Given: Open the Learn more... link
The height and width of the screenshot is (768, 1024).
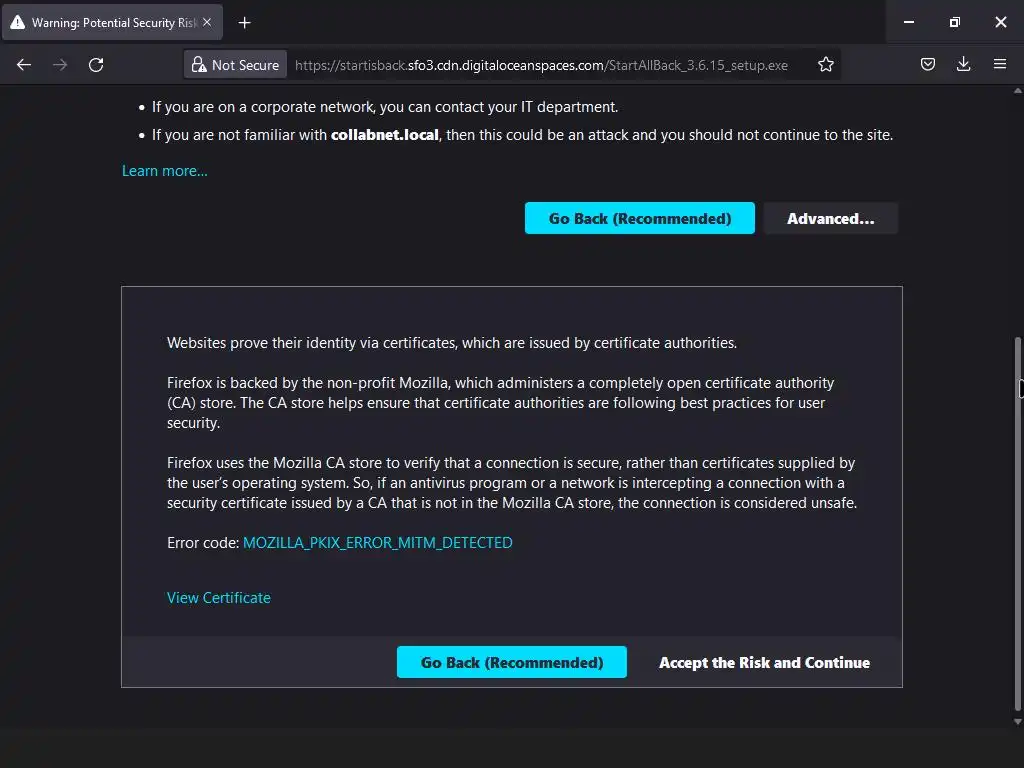Looking at the screenshot, I should pyautogui.click(x=165, y=171).
